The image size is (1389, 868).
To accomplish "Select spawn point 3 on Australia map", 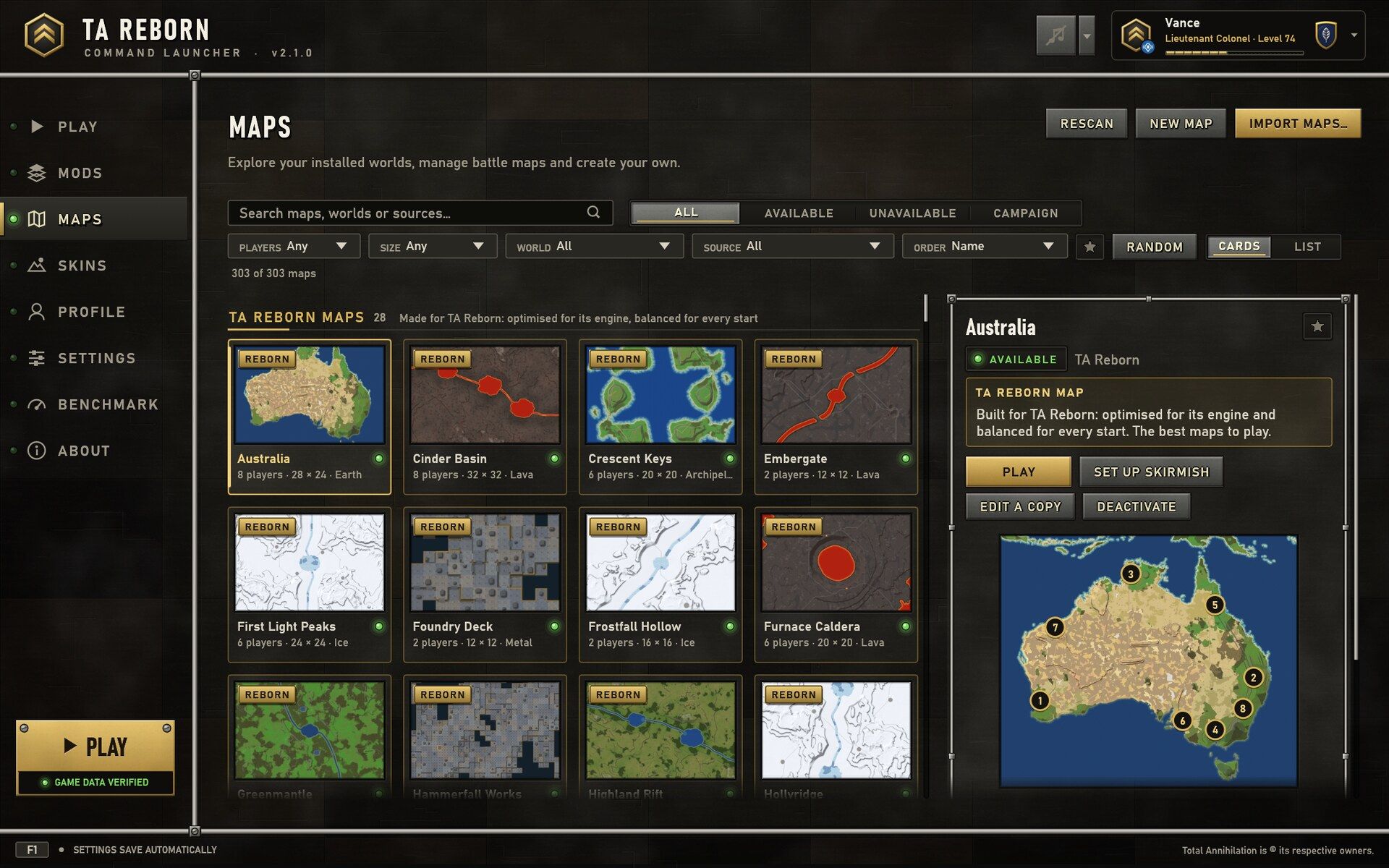I will point(1130,574).
